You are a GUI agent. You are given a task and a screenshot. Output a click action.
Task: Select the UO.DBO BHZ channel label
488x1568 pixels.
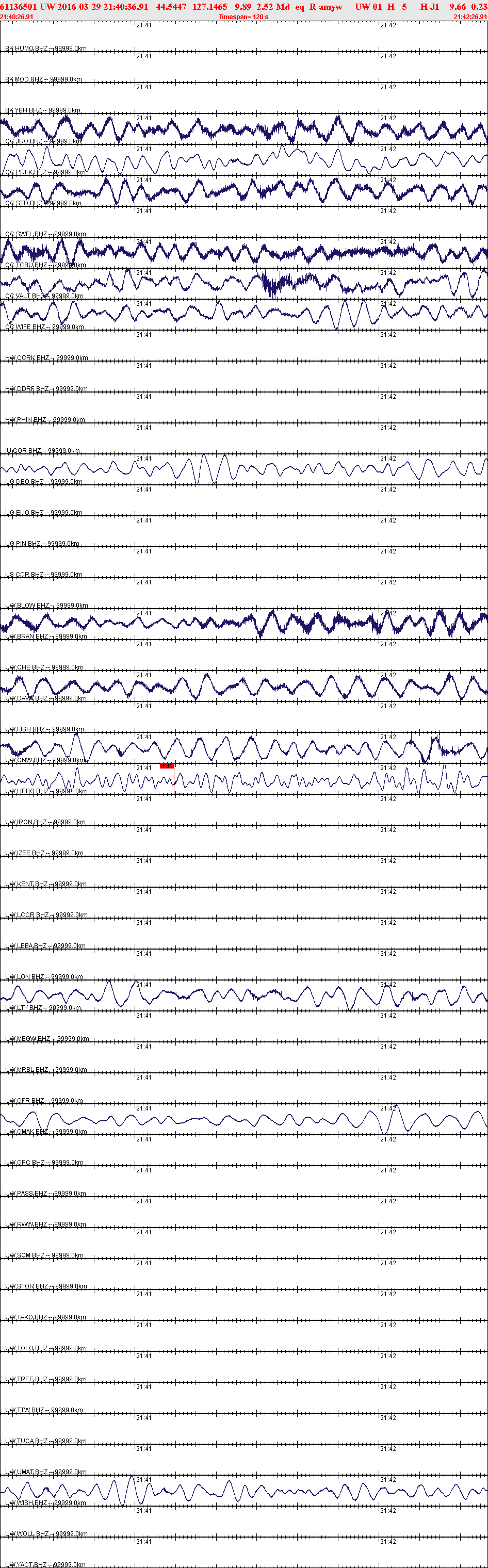click(x=44, y=481)
